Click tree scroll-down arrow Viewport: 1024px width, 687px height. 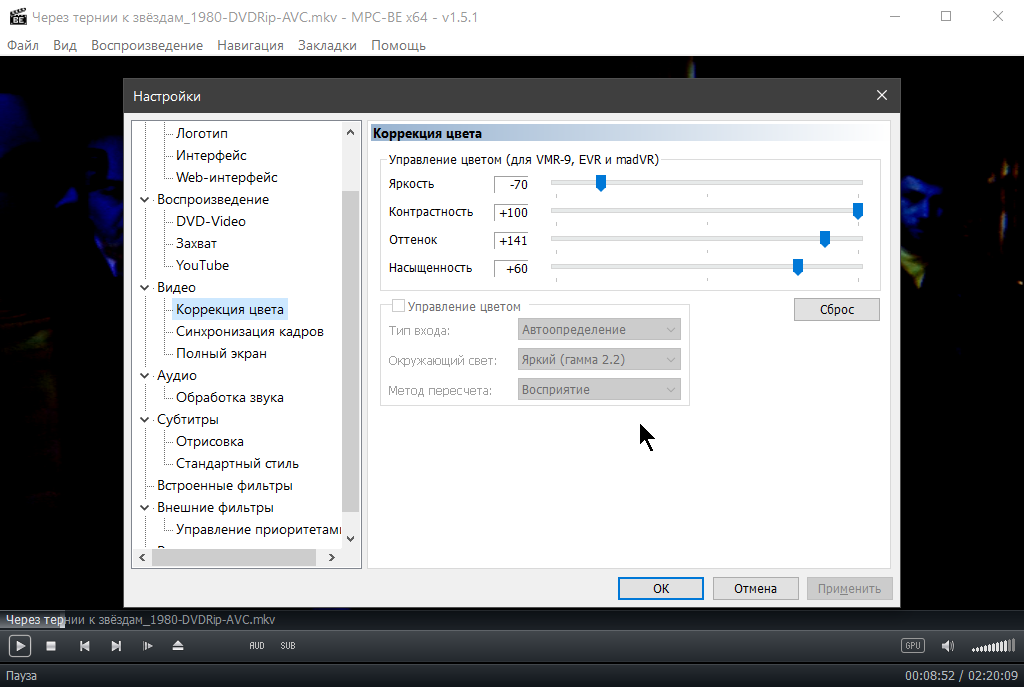[x=351, y=539]
